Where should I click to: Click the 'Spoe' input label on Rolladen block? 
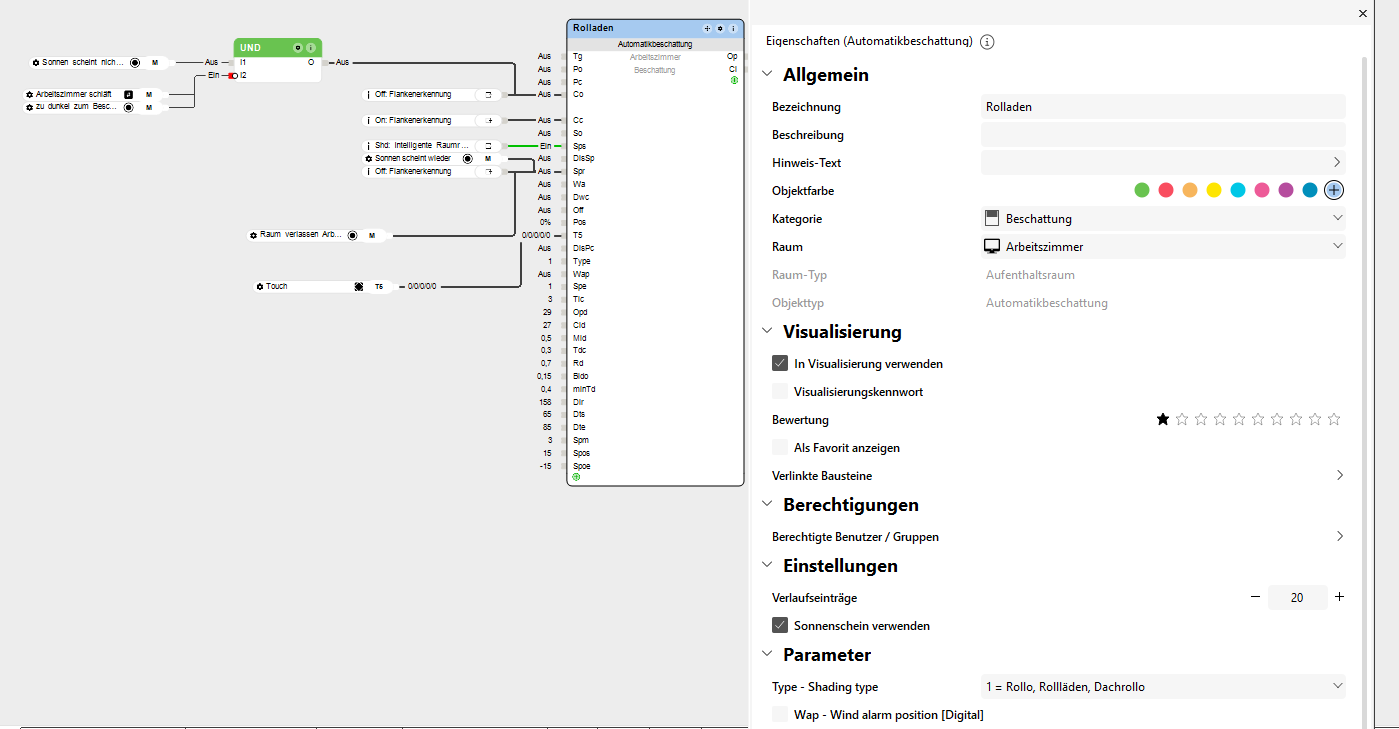[x=582, y=466]
